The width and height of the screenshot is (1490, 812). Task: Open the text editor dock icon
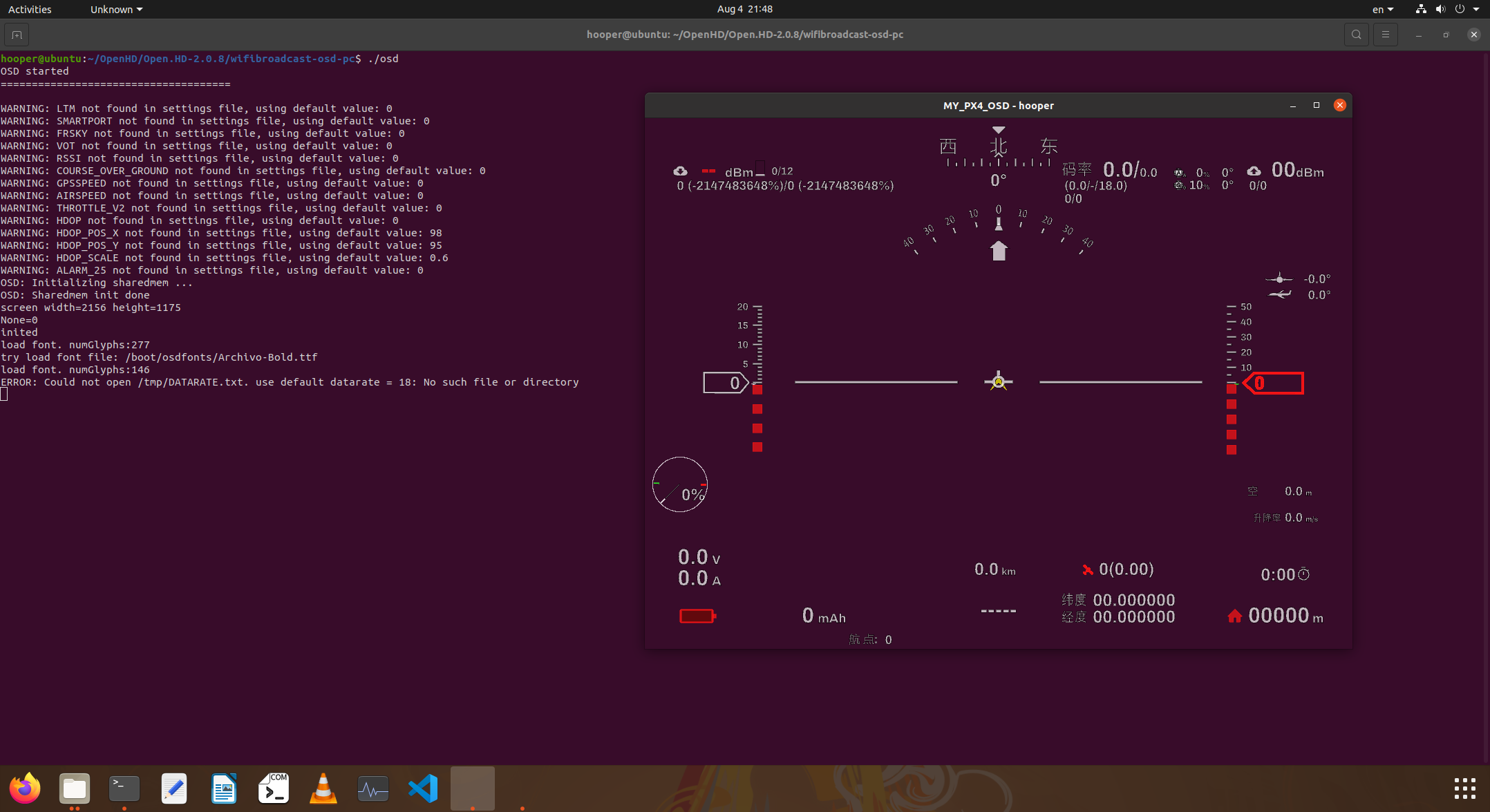click(174, 789)
